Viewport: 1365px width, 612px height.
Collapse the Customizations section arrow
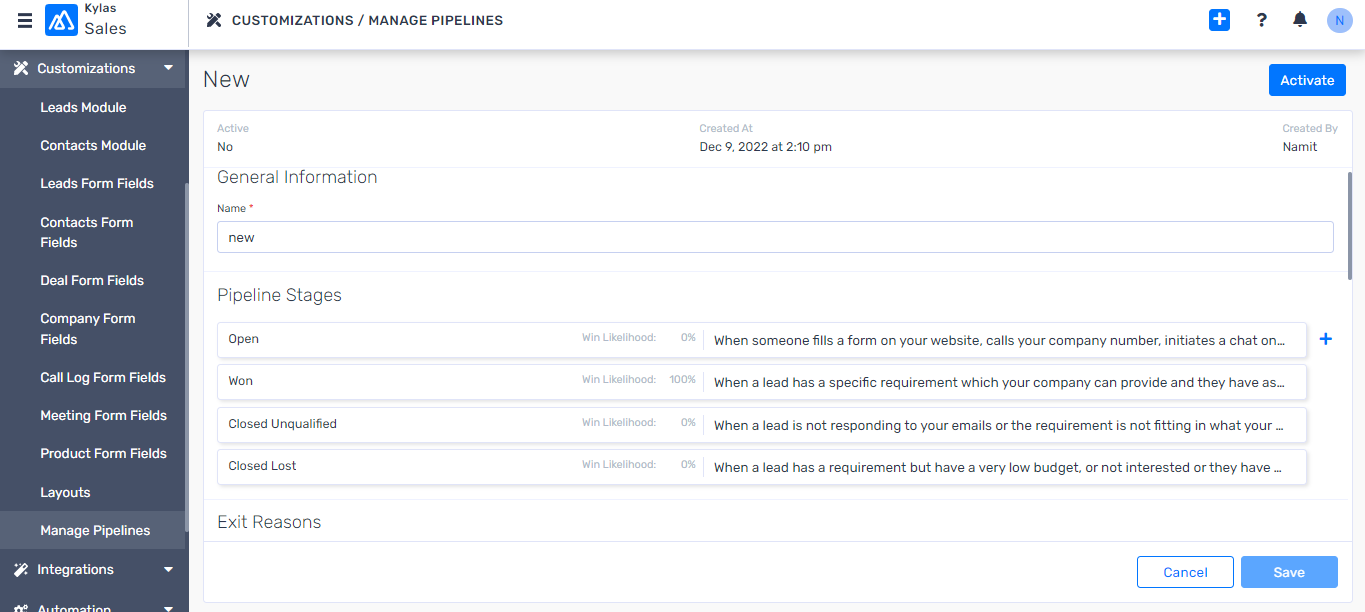pos(168,68)
